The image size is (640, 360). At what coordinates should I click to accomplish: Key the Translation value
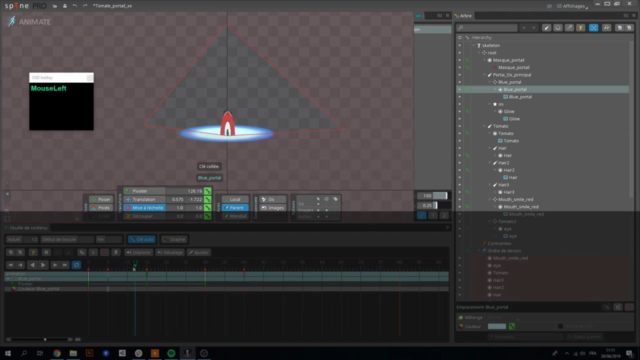[208, 199]
